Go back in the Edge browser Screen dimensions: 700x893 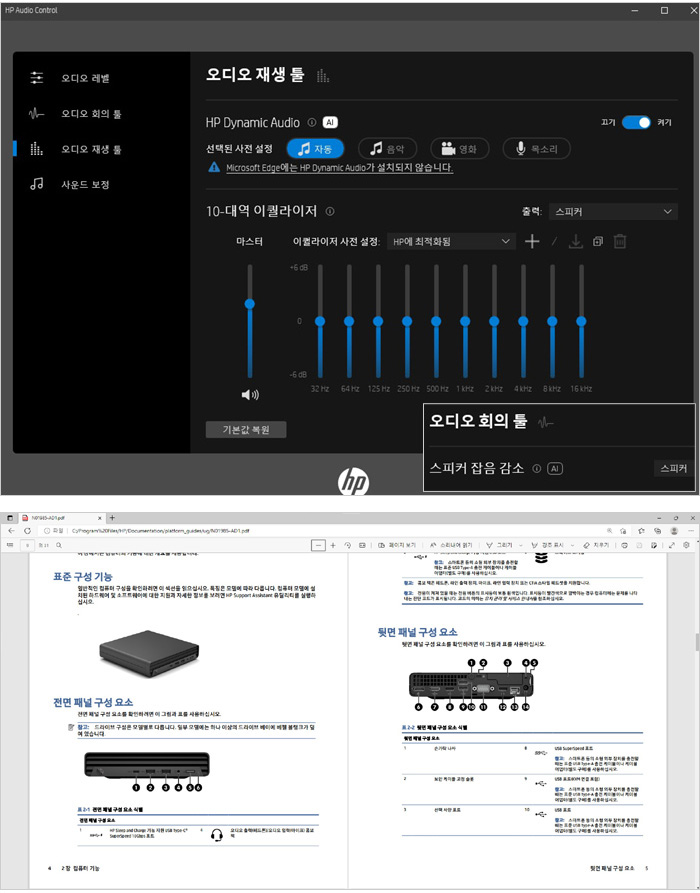[11, 531]
